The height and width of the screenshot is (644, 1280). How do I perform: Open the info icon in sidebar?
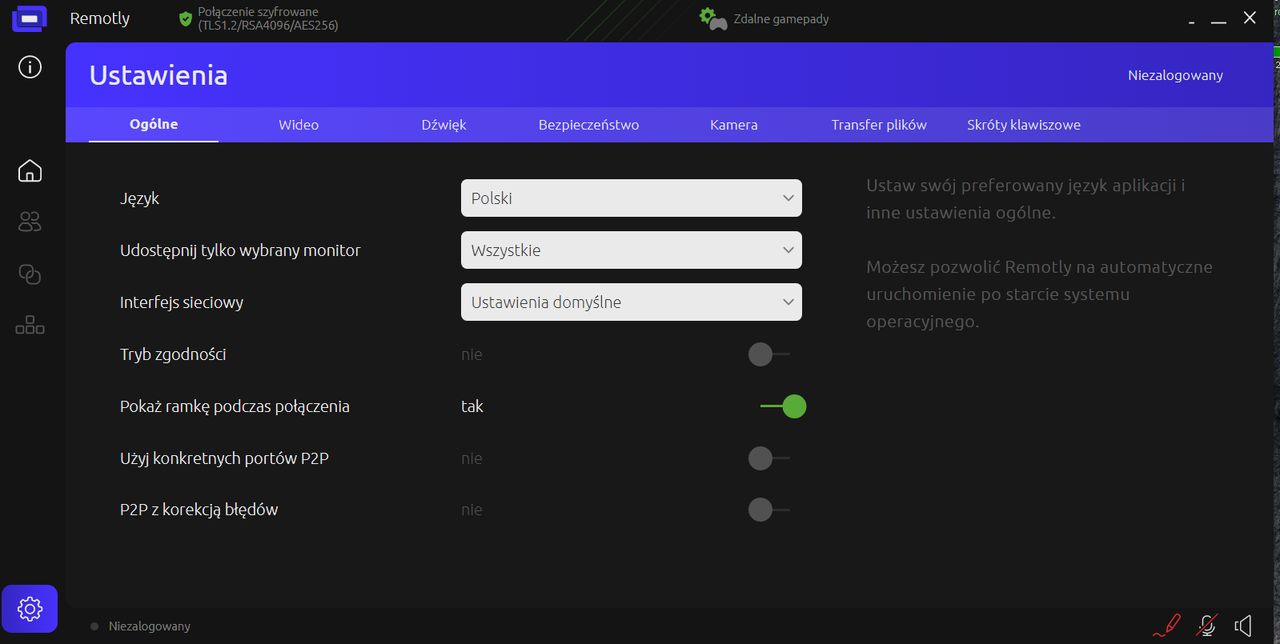pos(30,67)
